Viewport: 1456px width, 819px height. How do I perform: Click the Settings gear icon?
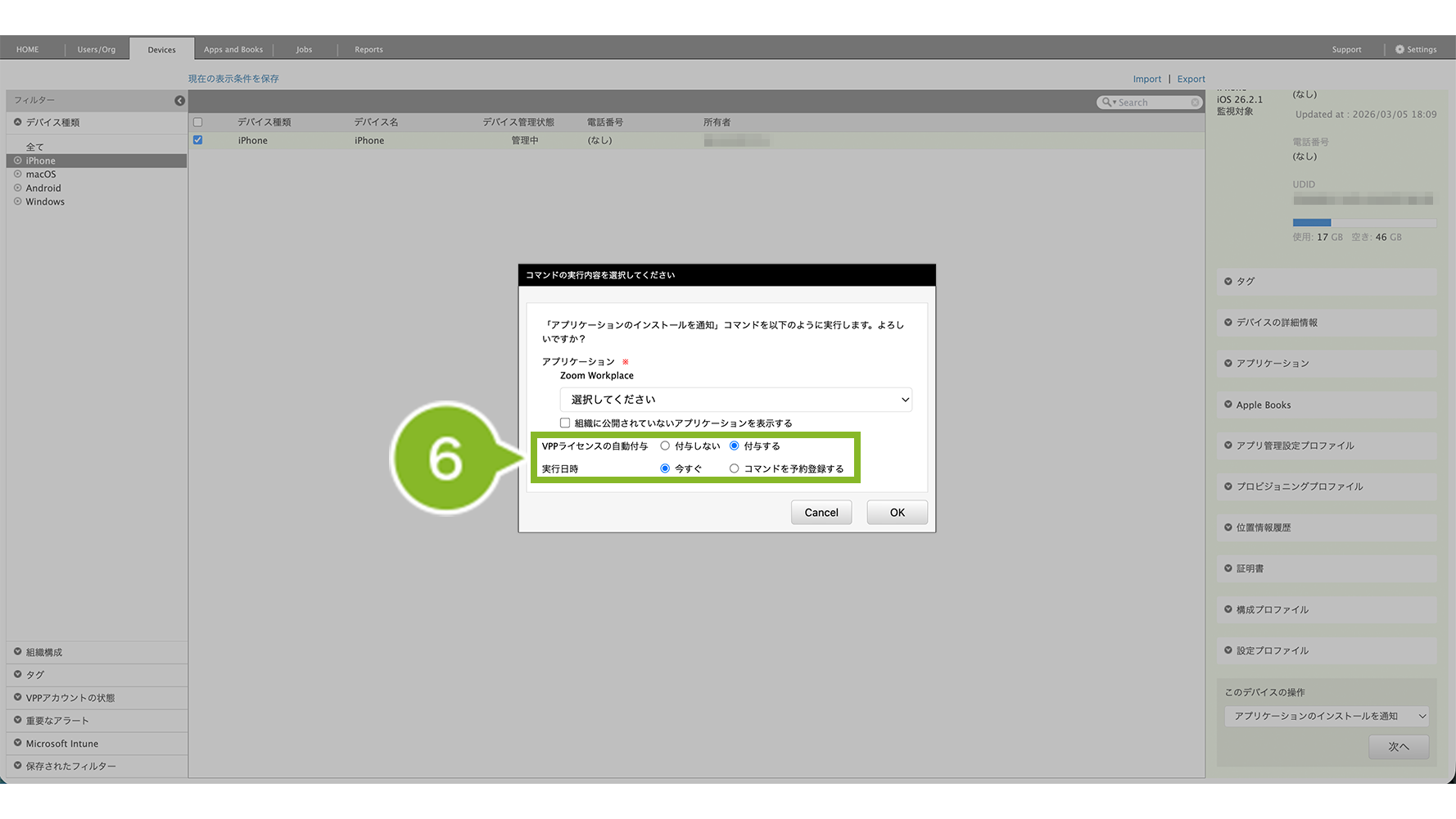[1399, 50]
